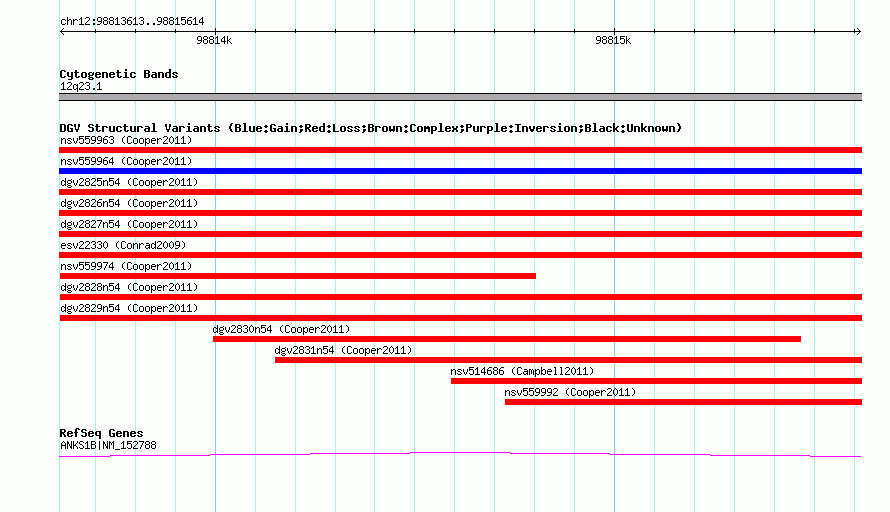Select the red bar under esv22330
The height and width of the screenshot is (512, 890).
click(460, 255)
